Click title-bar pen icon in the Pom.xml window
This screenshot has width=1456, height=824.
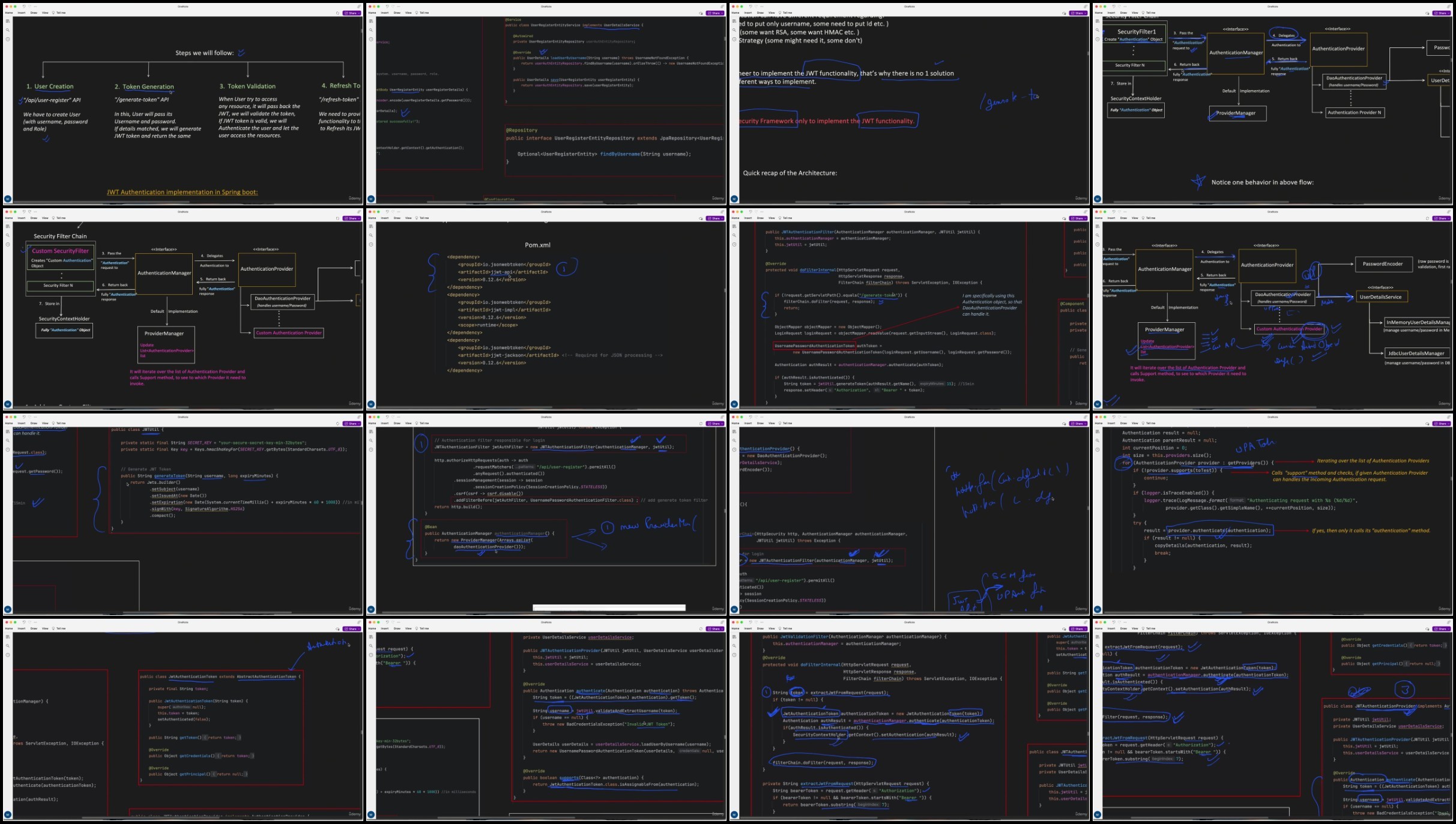(722, 211)
